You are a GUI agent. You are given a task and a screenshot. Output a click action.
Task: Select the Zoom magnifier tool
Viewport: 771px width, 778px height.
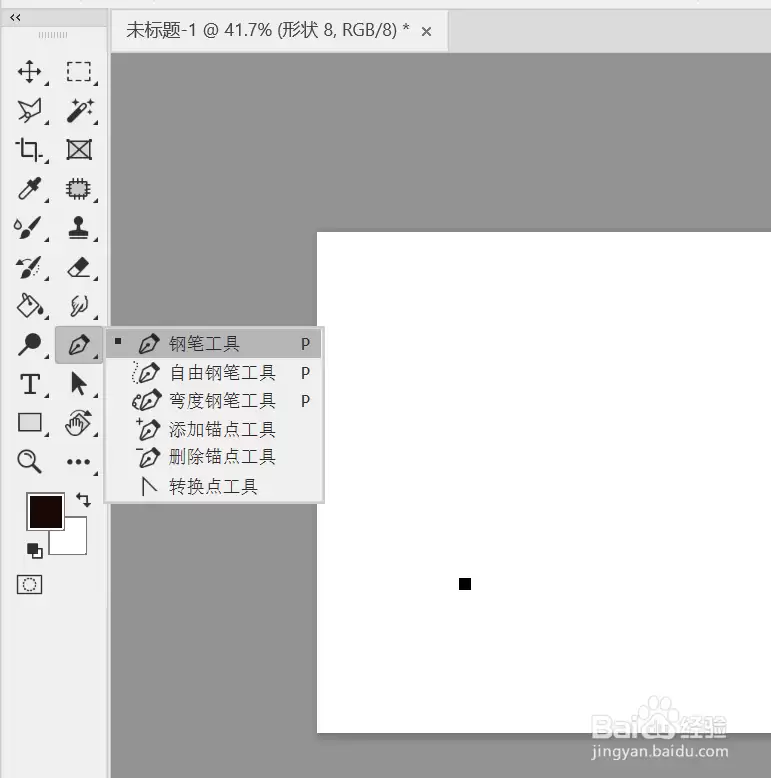[x=29, y=461]
